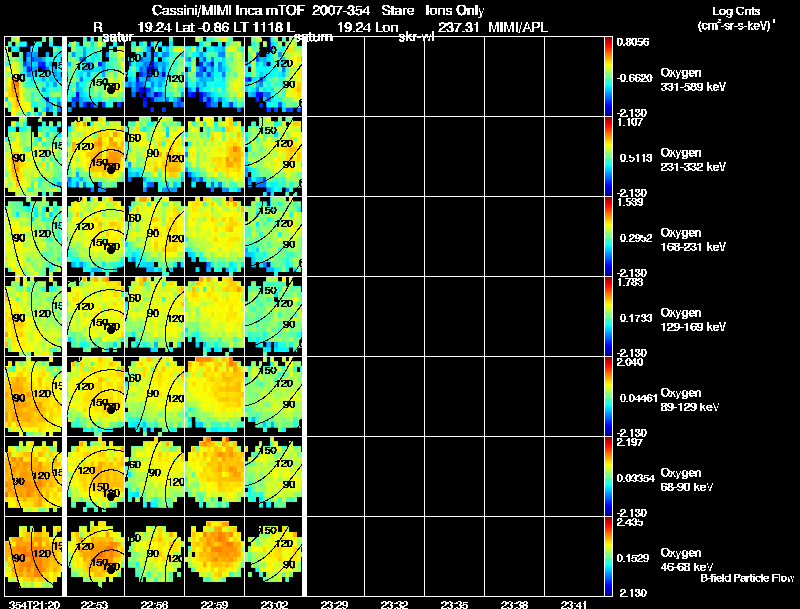
Task: Select the Oxygen 331-589 keV image at 23:02
Action: 274,76
